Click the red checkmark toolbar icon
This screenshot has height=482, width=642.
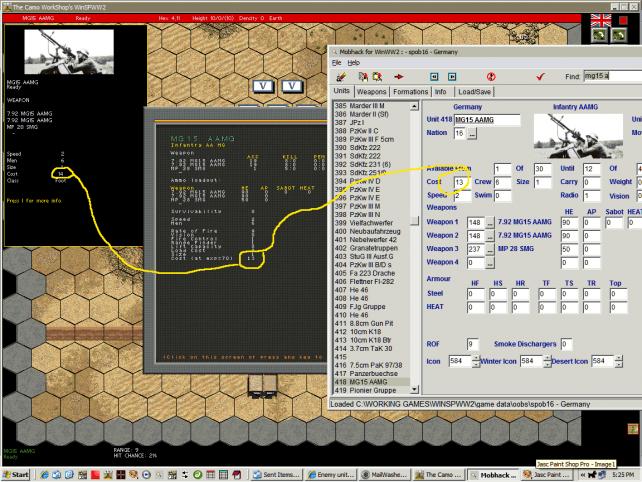540,76
